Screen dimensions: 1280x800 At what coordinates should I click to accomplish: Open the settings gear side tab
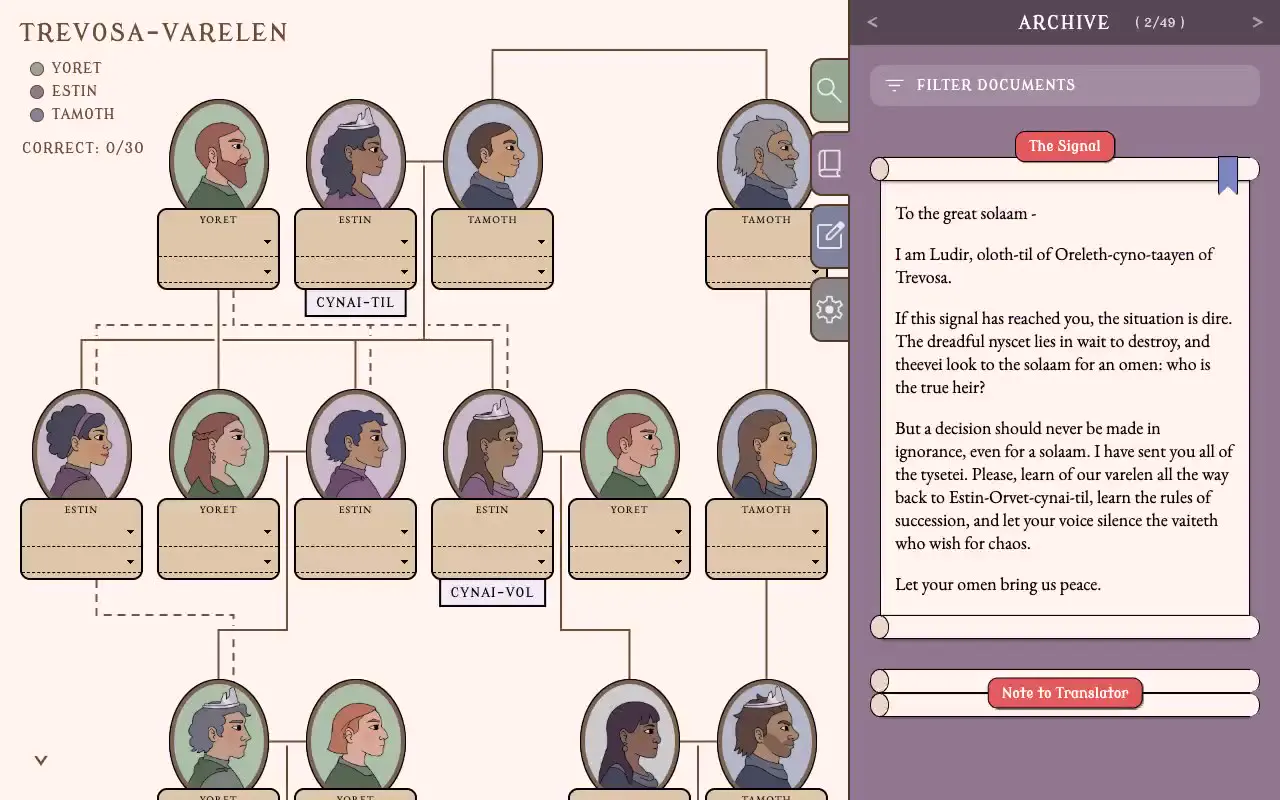coord(829,309)
